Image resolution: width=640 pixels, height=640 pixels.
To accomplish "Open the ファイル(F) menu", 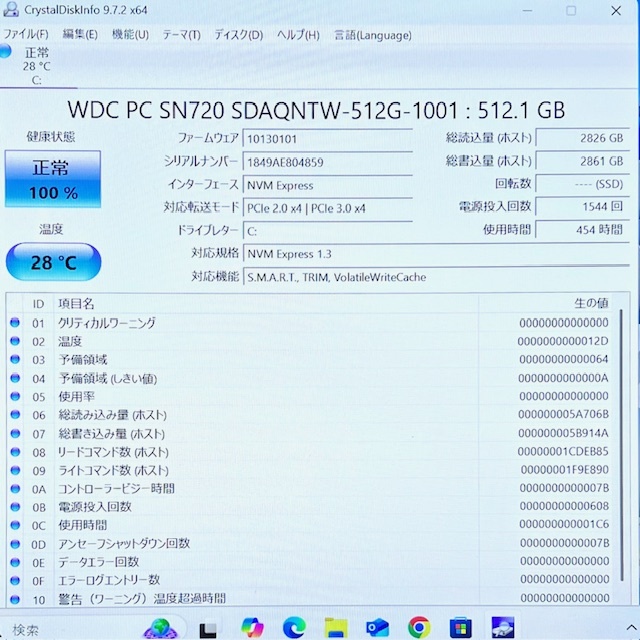I will pyautogui.click(x=26, y=35).
